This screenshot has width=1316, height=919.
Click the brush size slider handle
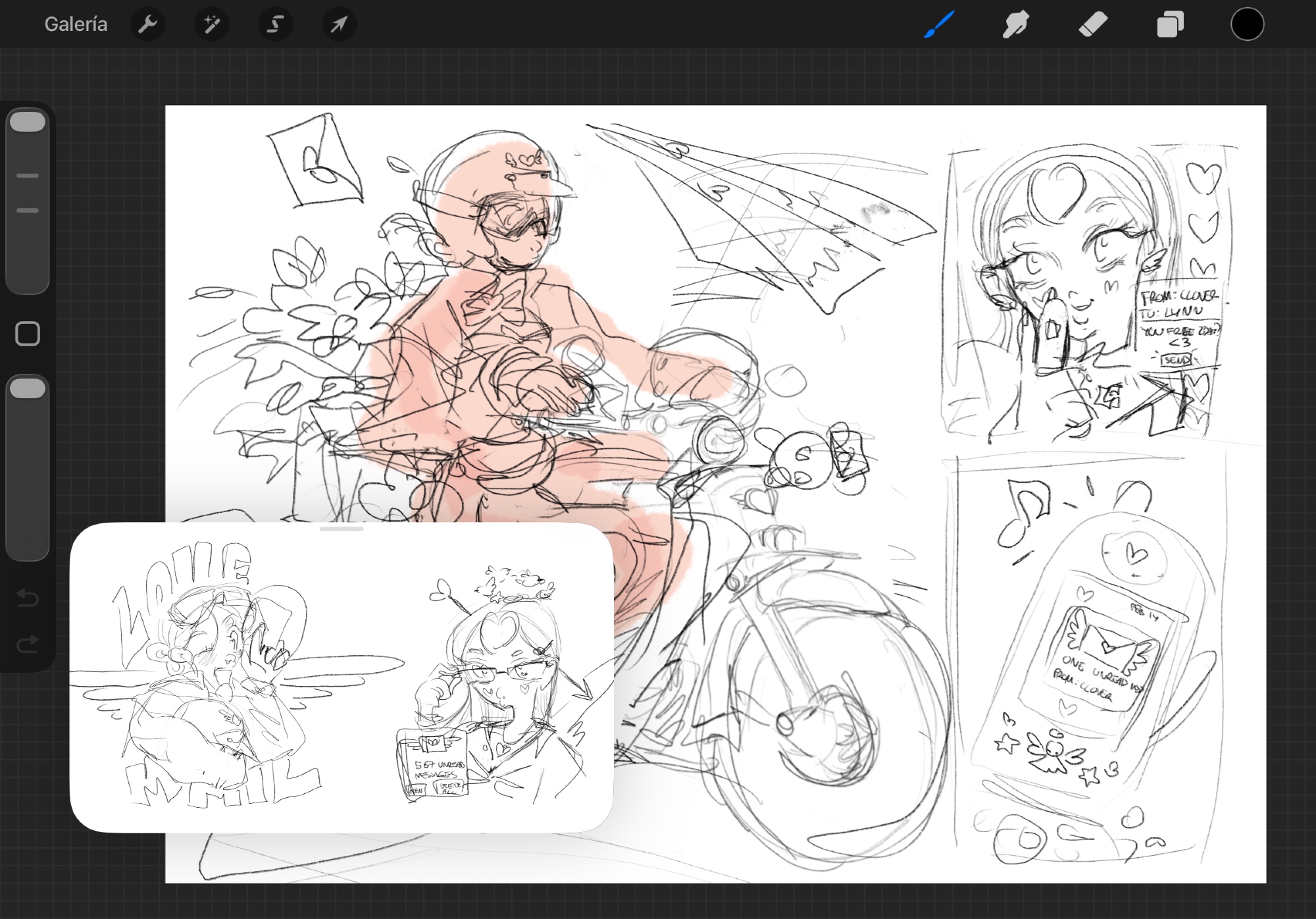pos(28,122)
